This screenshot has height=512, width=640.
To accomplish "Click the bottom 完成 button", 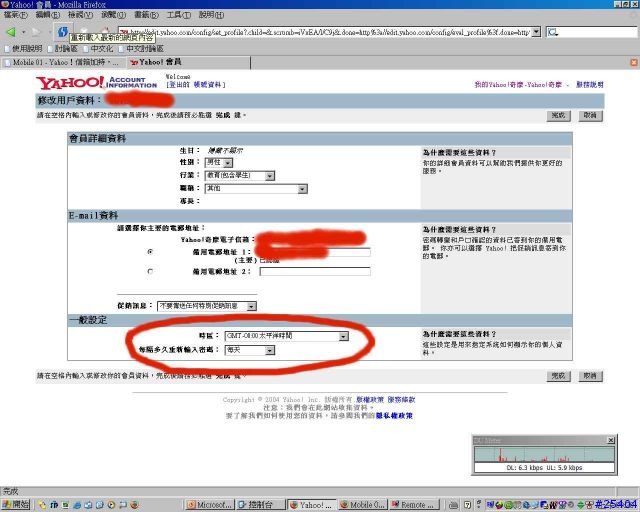I will click(x=558, y=376).
